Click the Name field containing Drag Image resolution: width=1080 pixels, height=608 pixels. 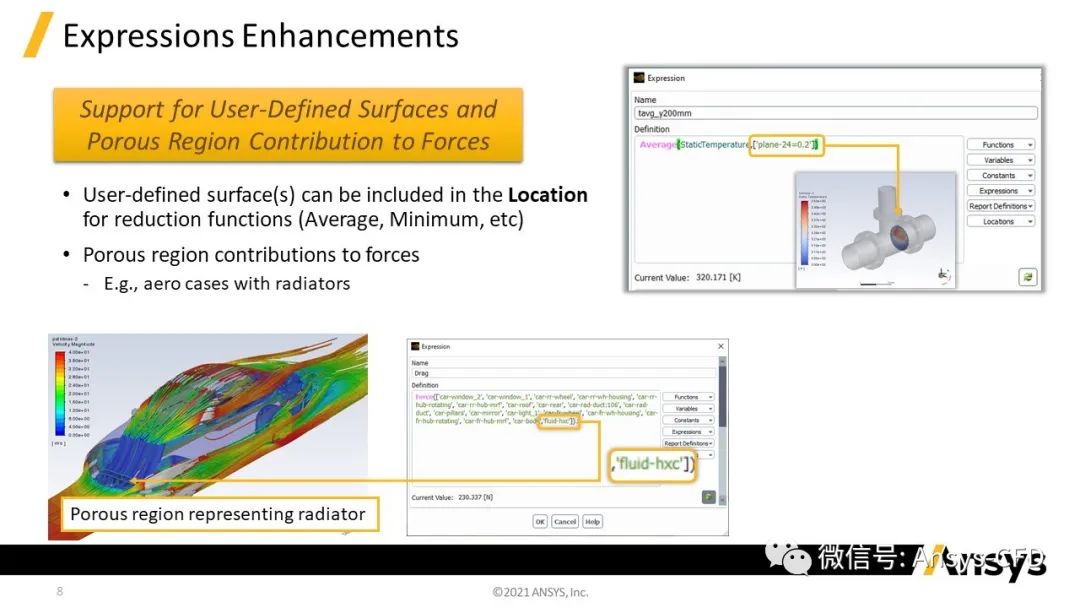(x=564, y=373)
